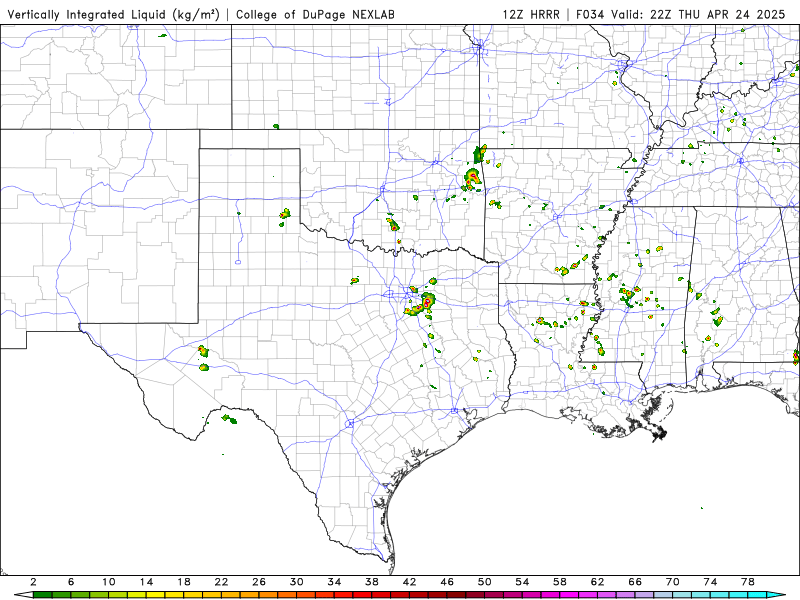
Task: Click the '2' label on the color scale
Action: pyautogui.click(x=33, y=582)
